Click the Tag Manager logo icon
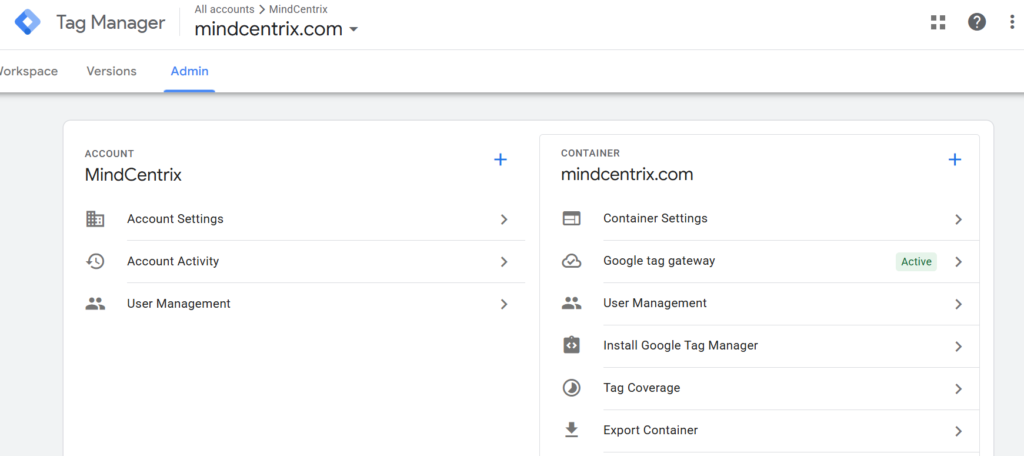The width and height of the screenshot is (1024, 456). point(27,22)
